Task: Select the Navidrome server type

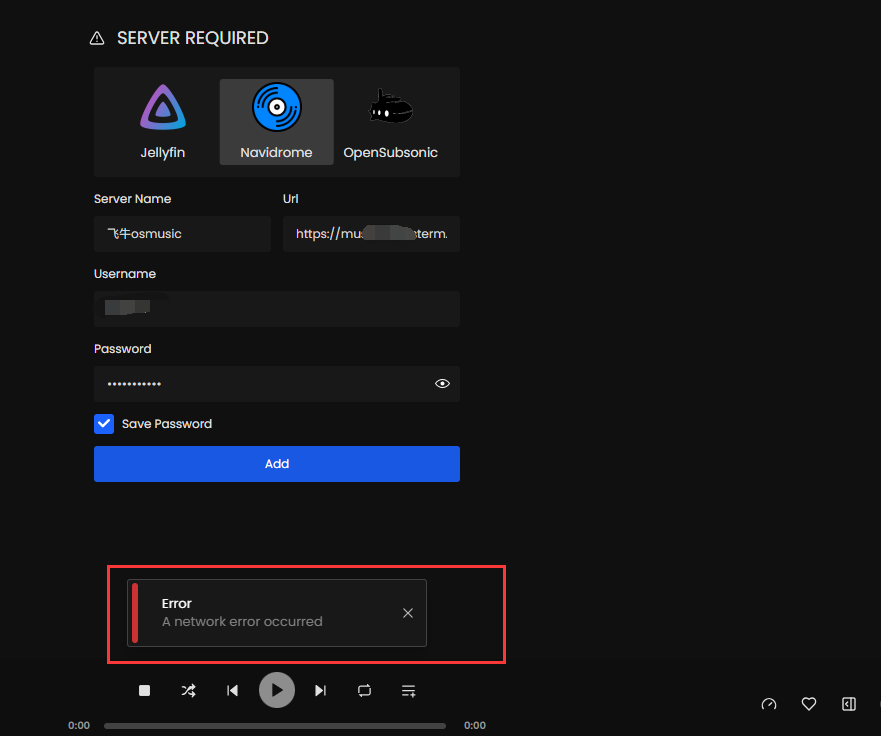Action: pos(276,122)
